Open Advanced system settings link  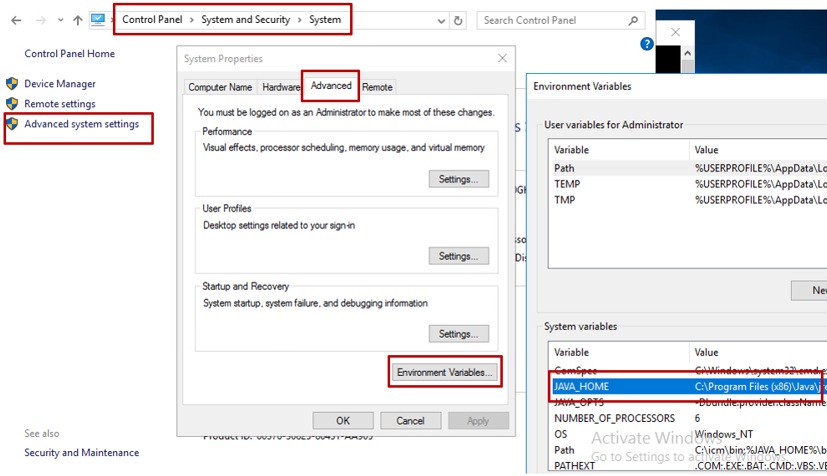(x=81, y=124)
